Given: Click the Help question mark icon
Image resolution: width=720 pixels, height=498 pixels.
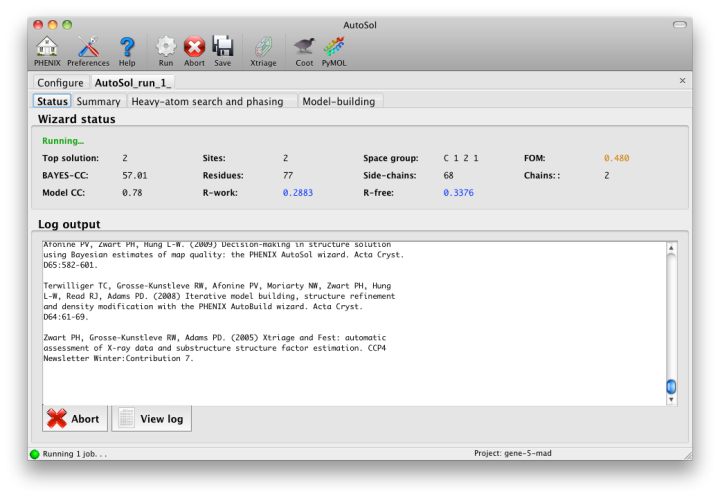Looking at the screenshot, I should [x=127, y=50].
